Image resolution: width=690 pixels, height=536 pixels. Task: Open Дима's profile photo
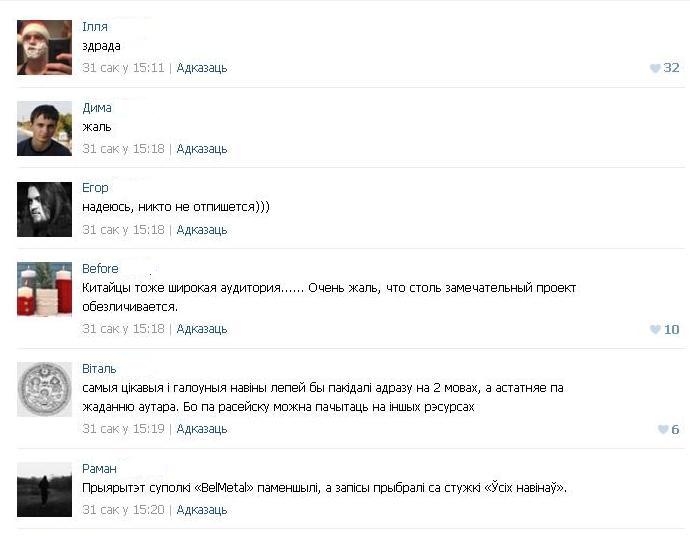click(44, 128)
